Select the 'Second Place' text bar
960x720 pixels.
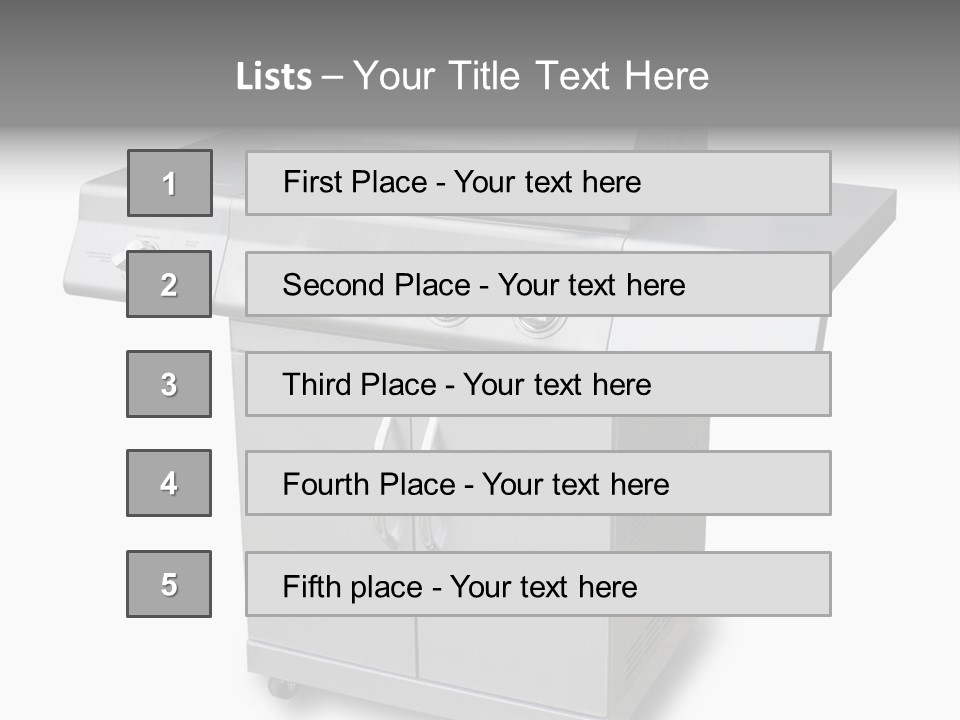(x=538, y=284)
